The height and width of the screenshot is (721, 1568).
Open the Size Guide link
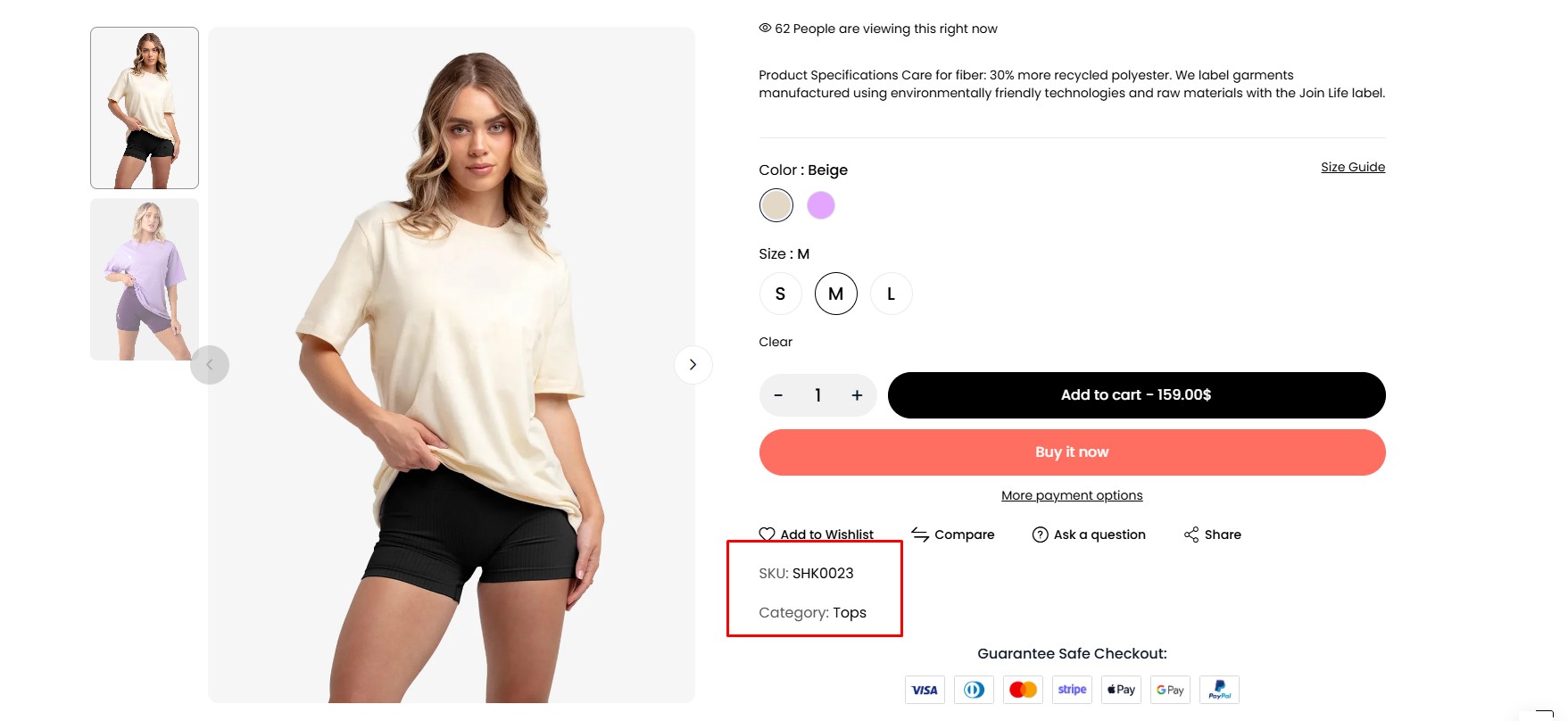1353,167
